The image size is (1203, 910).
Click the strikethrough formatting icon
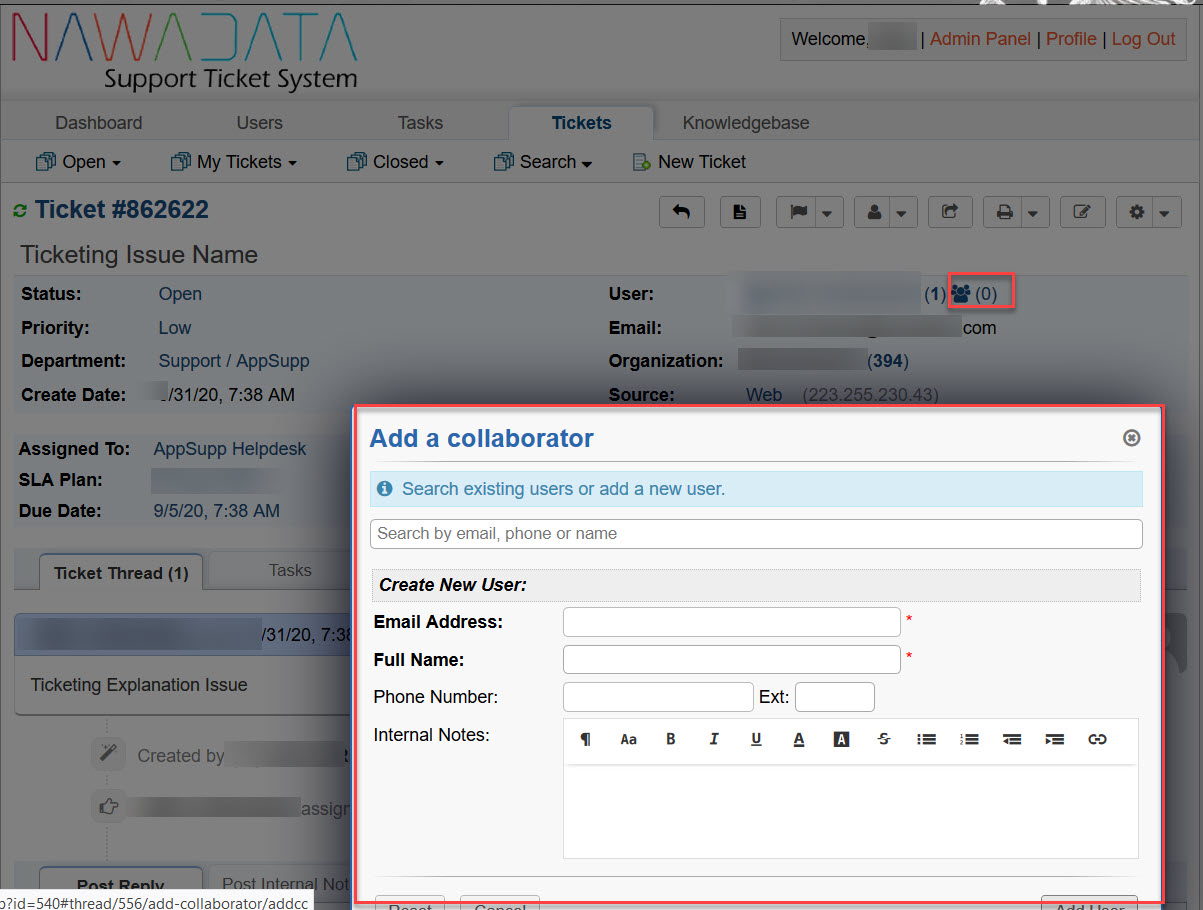tap(884, 739)
